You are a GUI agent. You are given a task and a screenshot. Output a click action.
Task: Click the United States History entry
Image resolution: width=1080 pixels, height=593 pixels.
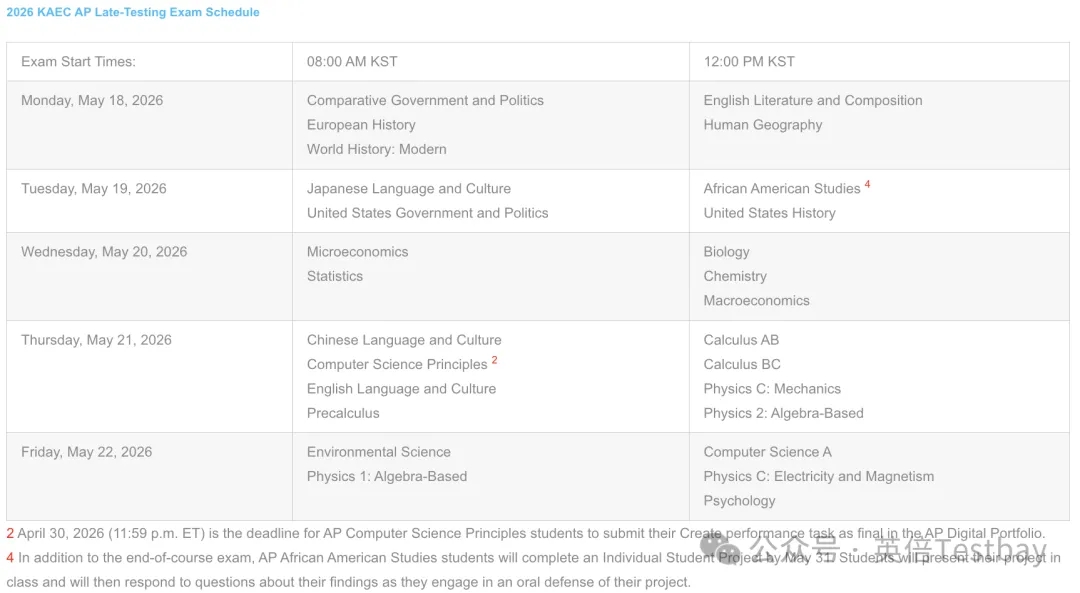click(x=769, y=213)
